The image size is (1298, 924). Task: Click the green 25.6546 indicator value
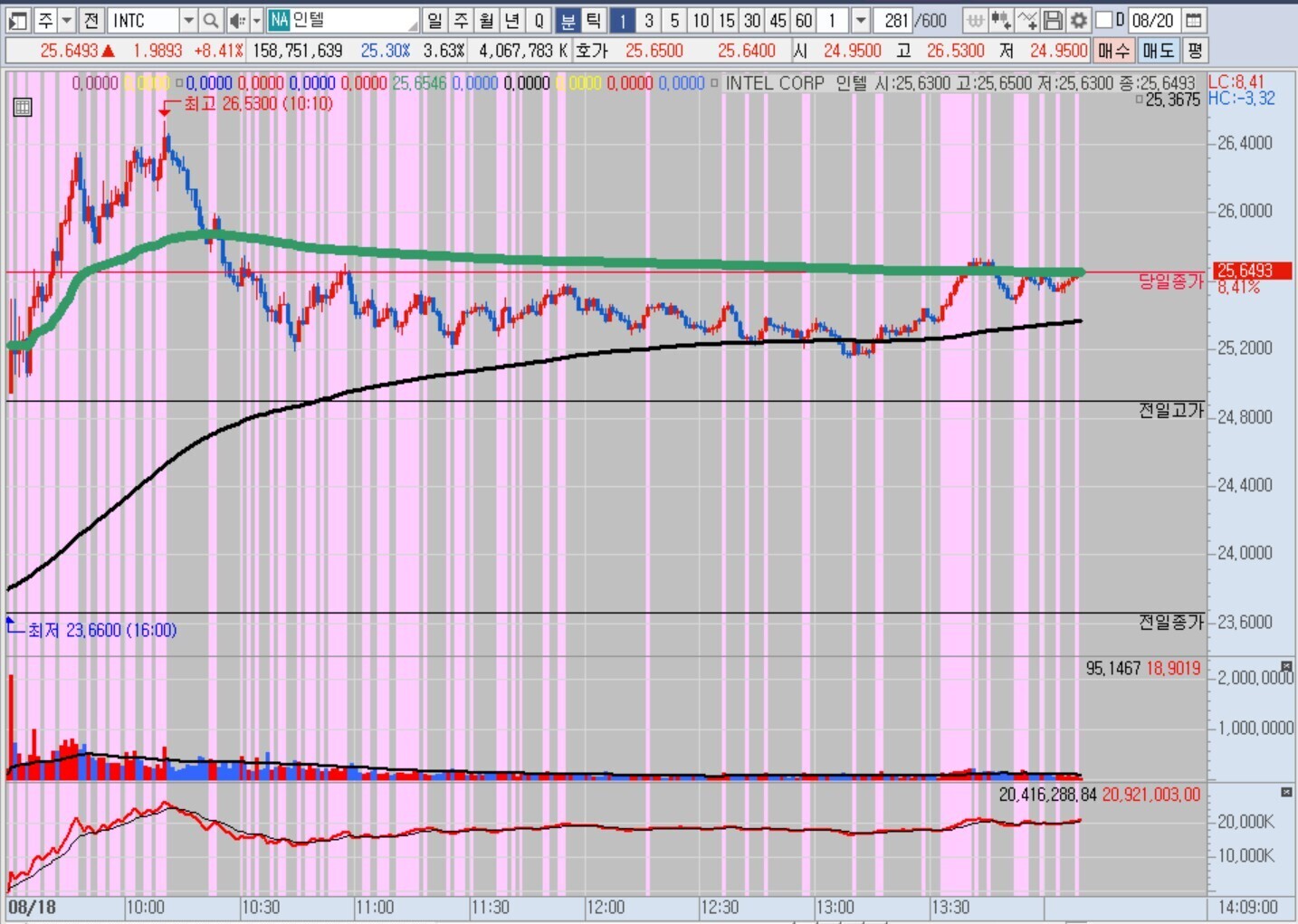(419, 83)
